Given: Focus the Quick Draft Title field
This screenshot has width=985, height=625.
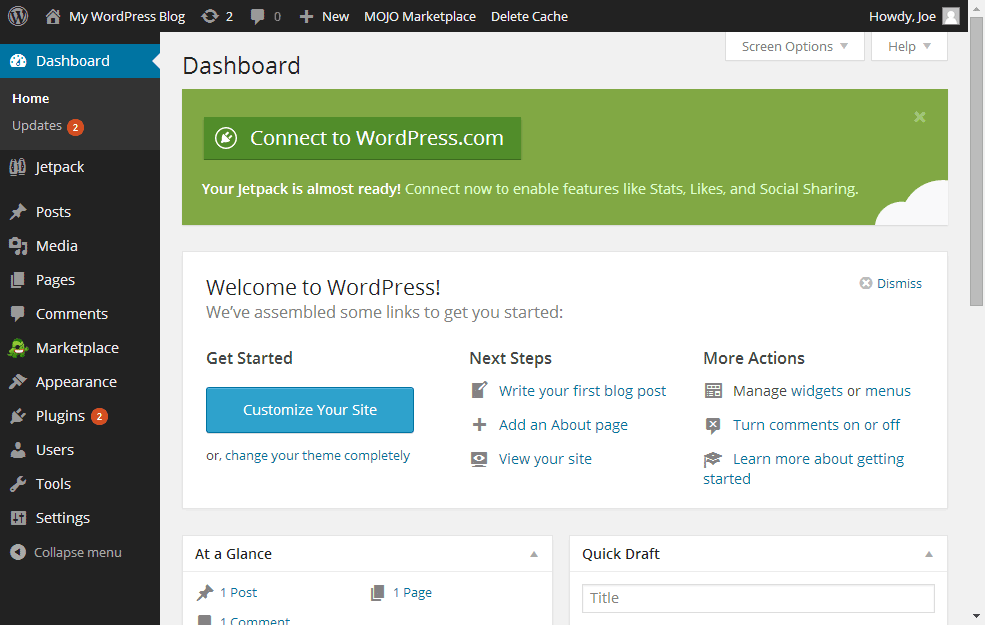Looking at the screenshot, I should [x=758, y=598].
